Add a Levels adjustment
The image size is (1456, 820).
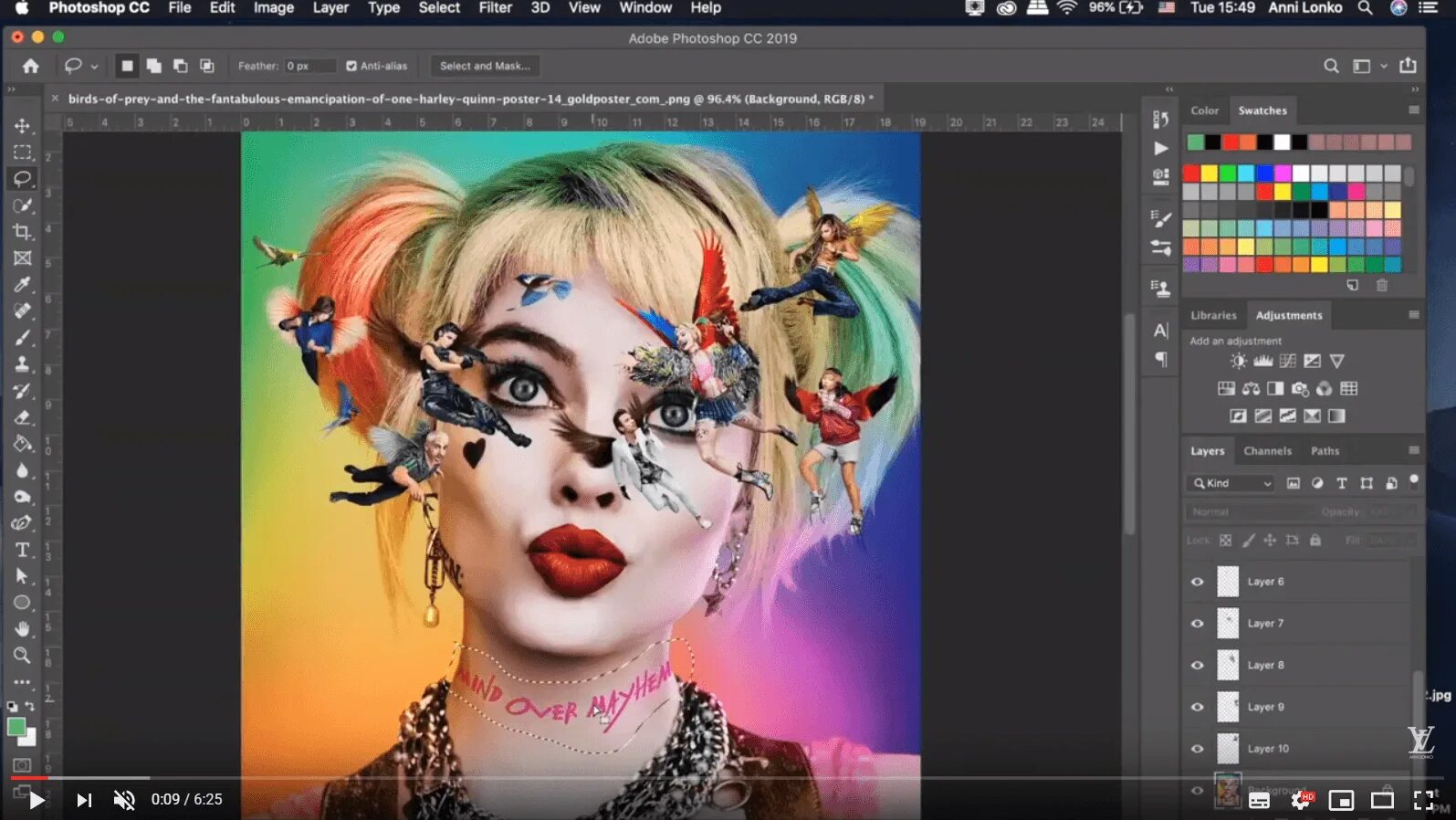point(1262,361)
